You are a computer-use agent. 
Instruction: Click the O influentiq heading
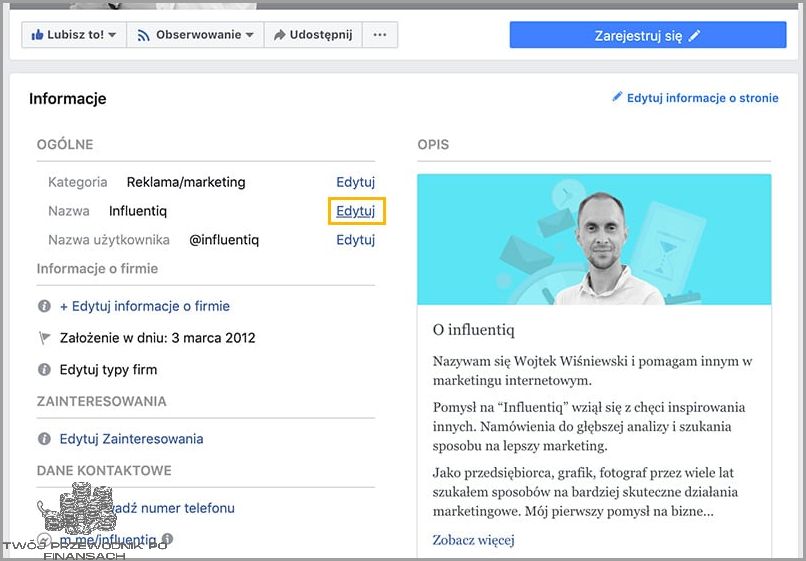point(473,330)
